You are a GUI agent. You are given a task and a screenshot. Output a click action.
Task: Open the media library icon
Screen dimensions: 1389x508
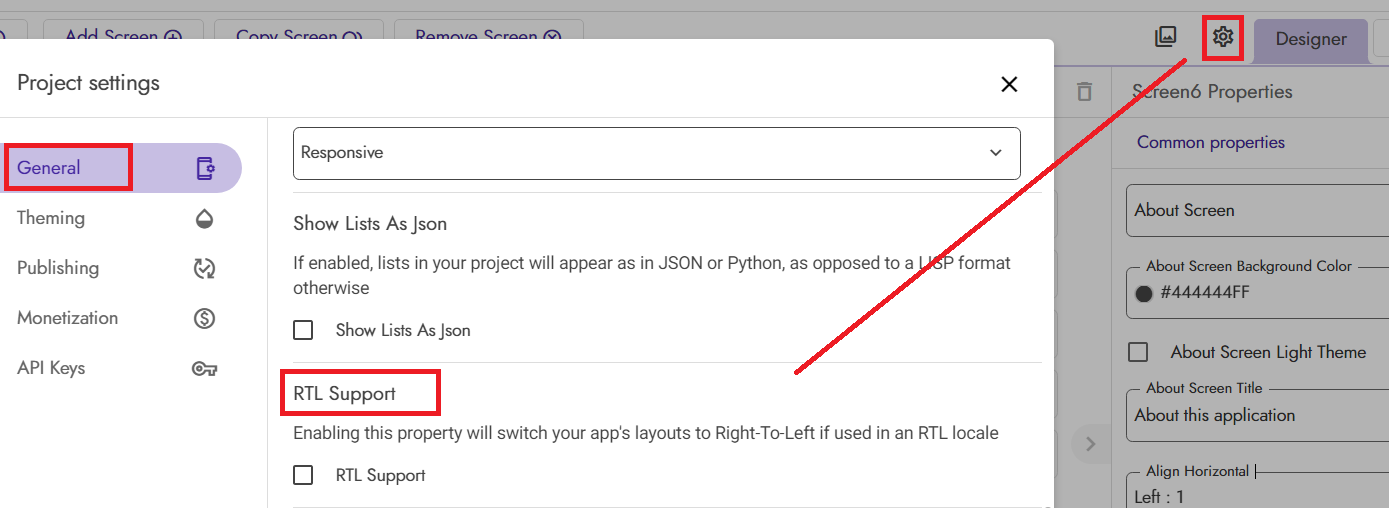pyautogui.click(x=1165, y=38)
